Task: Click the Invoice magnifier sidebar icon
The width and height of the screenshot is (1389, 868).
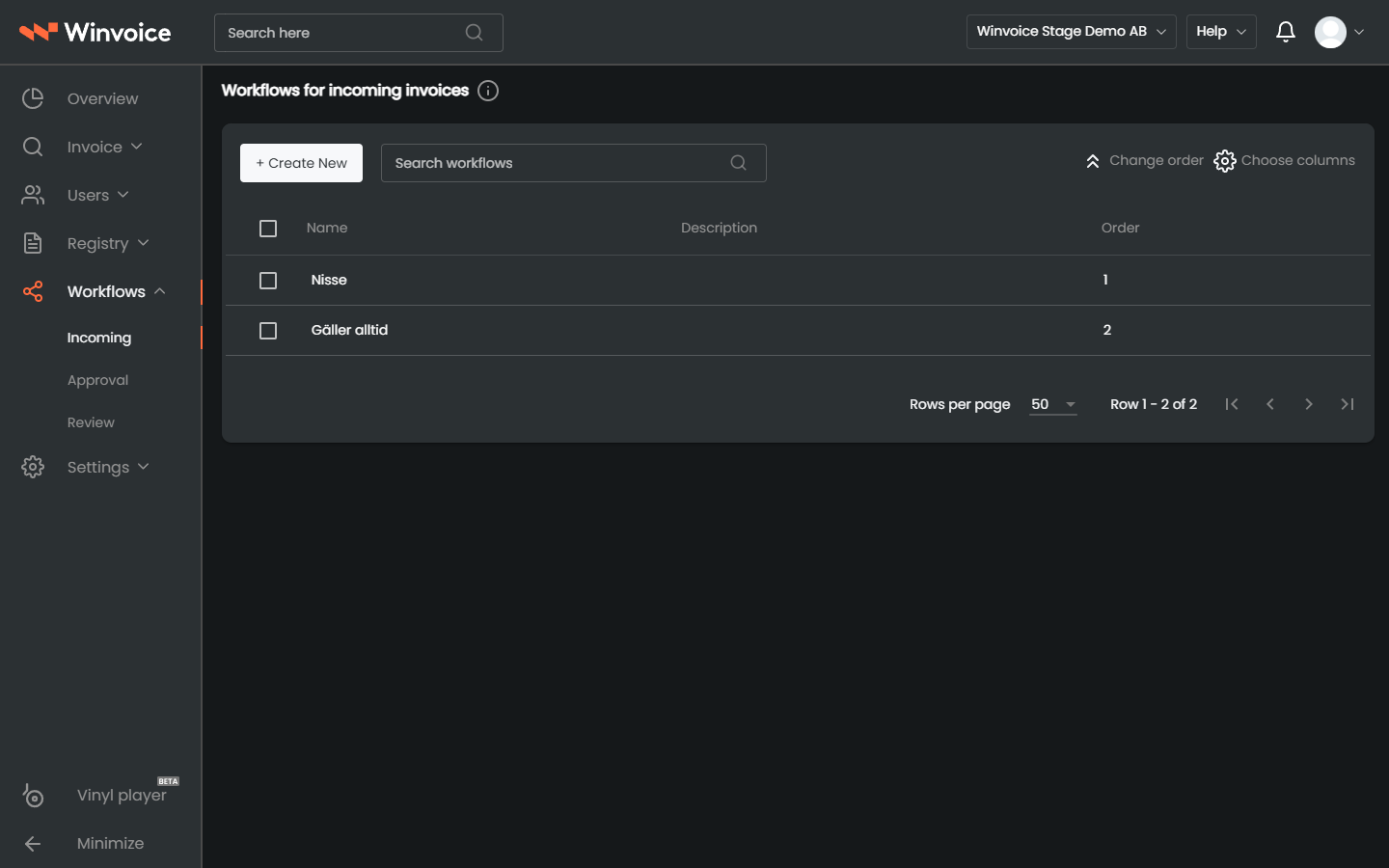Action: click(33, 147)
